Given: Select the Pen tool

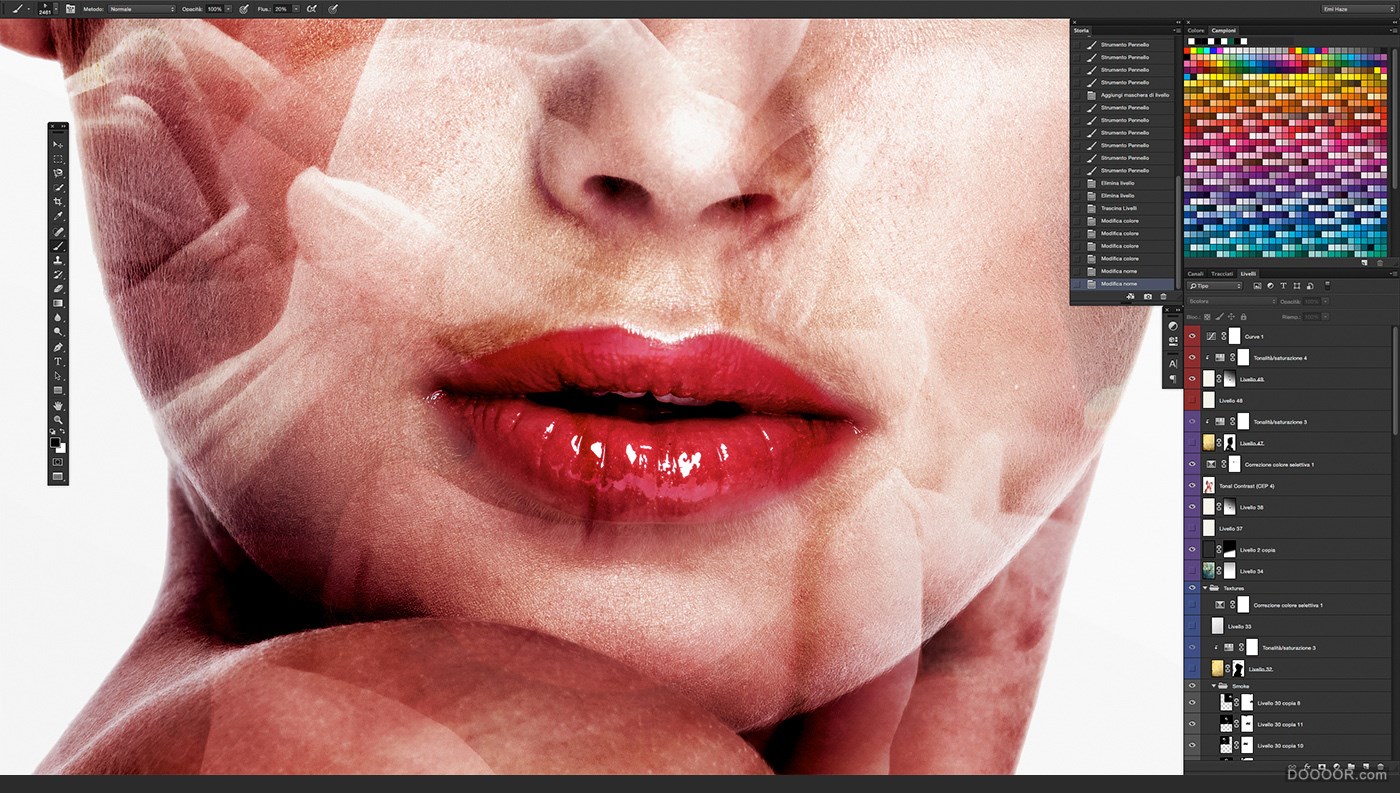Looking at the screenshot, I should click(x=58, y=347).
